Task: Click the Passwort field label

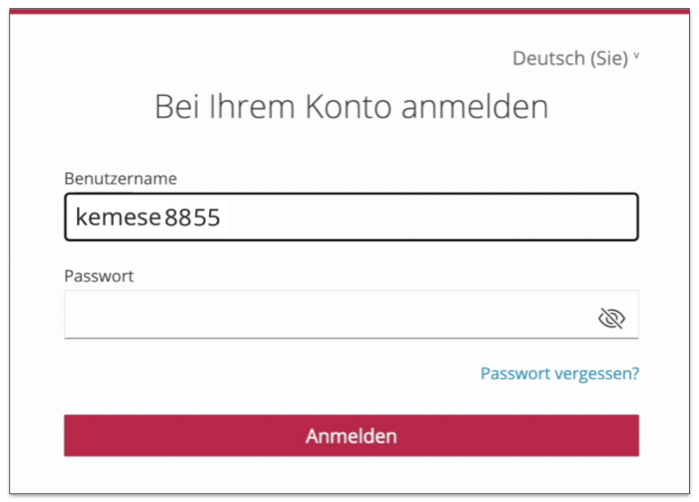Action: tap(99, 276)
